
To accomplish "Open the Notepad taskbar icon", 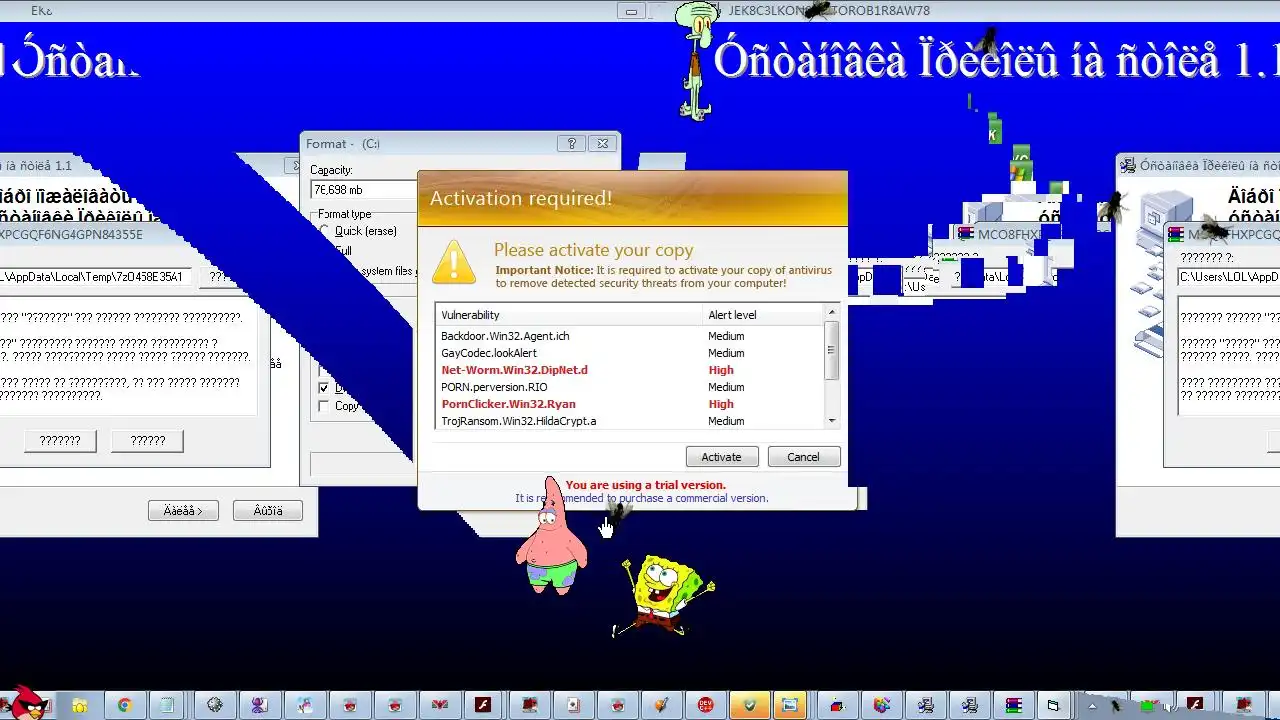I will [x=167, y=705].
